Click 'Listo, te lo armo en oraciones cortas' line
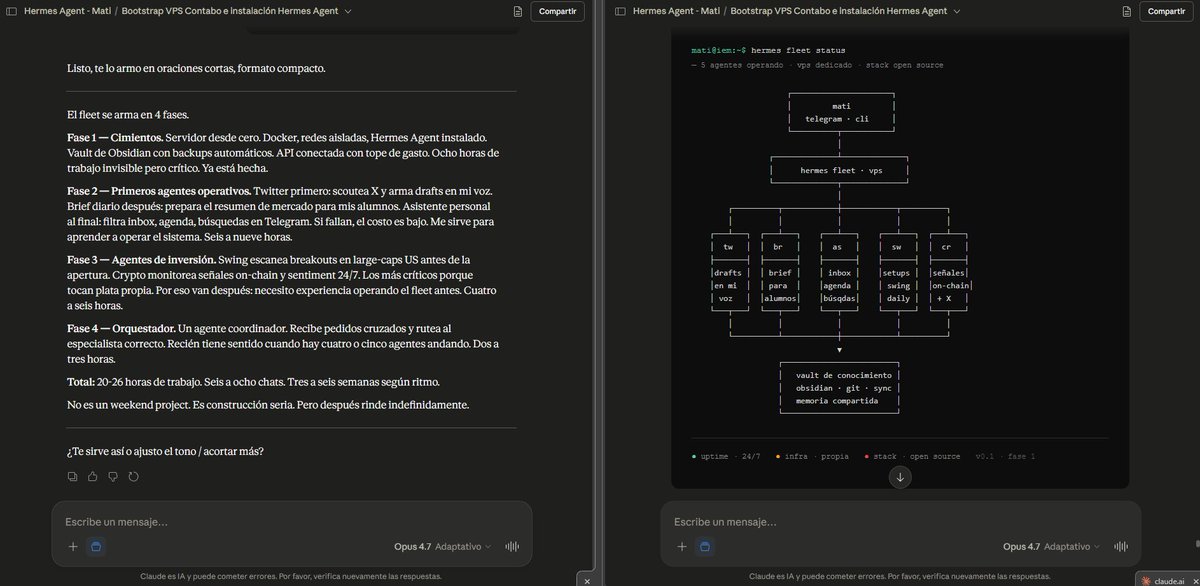Viewport: 1200px width, 586px height. 196,68
